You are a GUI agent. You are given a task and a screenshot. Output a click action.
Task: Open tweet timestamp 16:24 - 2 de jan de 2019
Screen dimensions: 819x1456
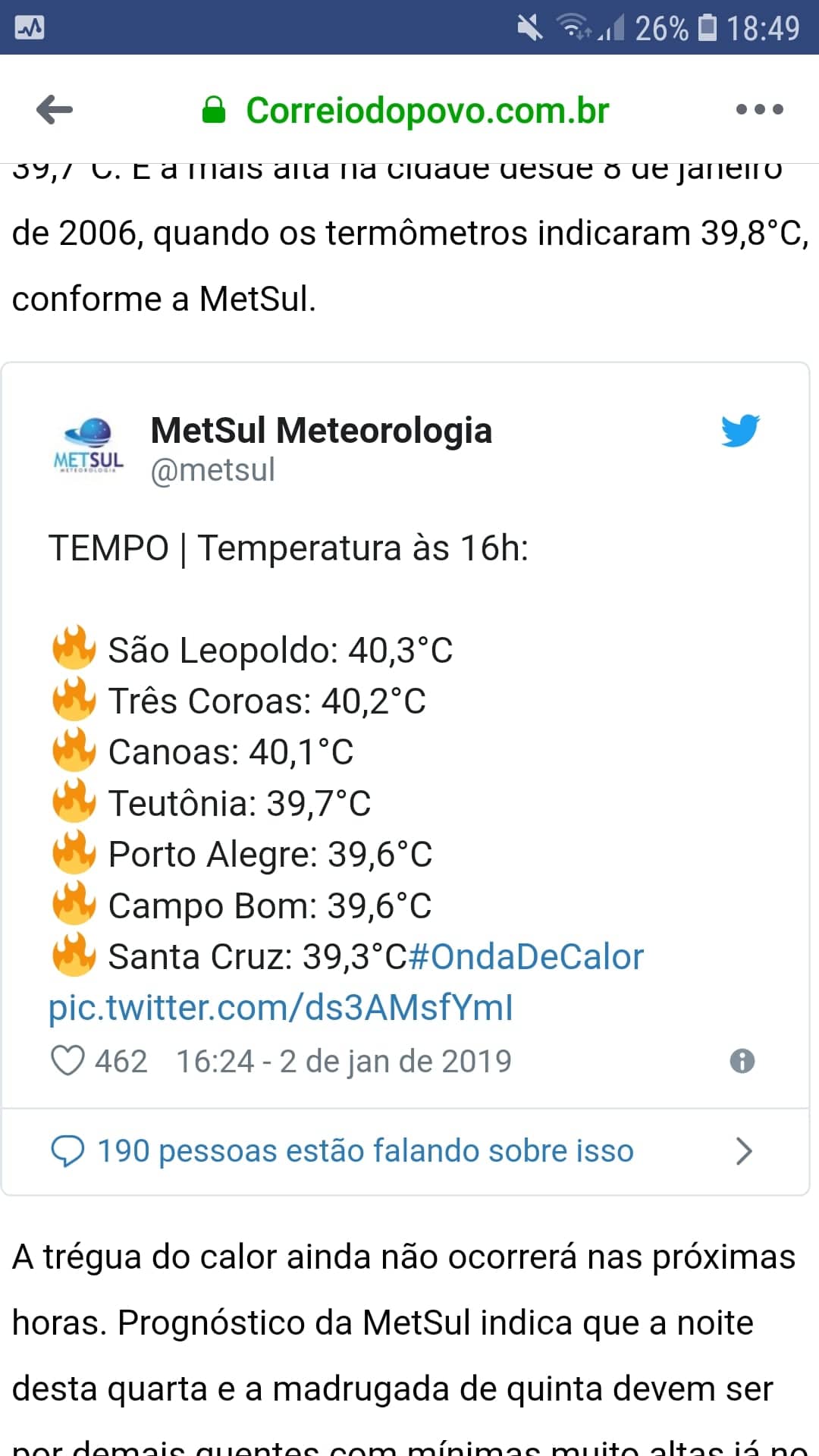344,1062
